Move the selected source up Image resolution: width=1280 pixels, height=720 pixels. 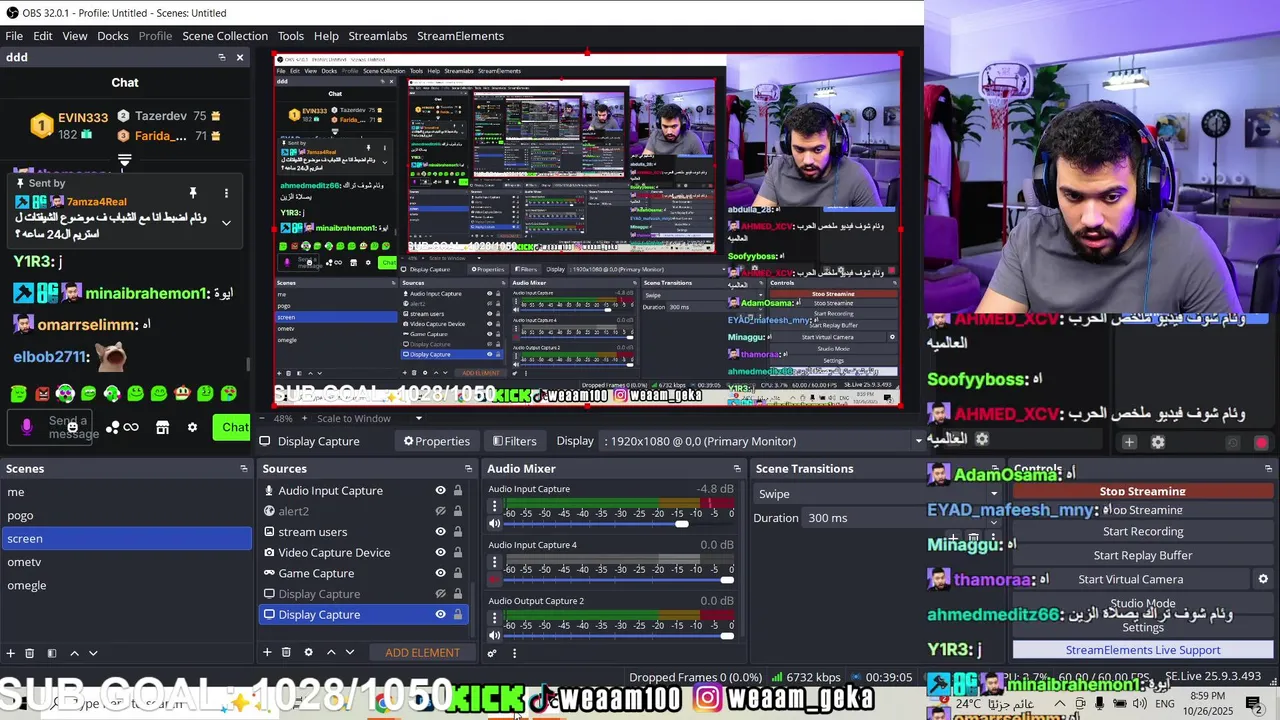[330, 652]
